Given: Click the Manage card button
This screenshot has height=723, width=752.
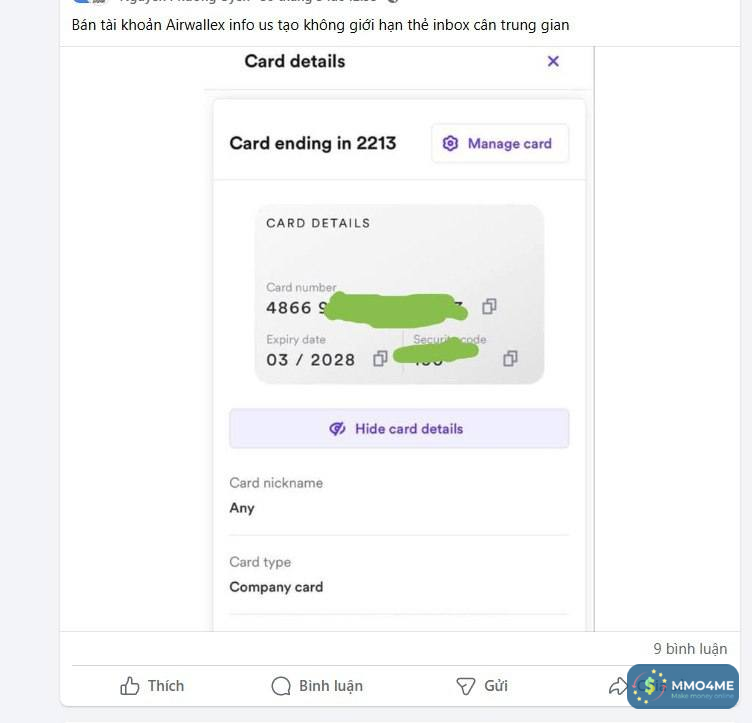Looking at the screenshot, I should tap(500, 143).
